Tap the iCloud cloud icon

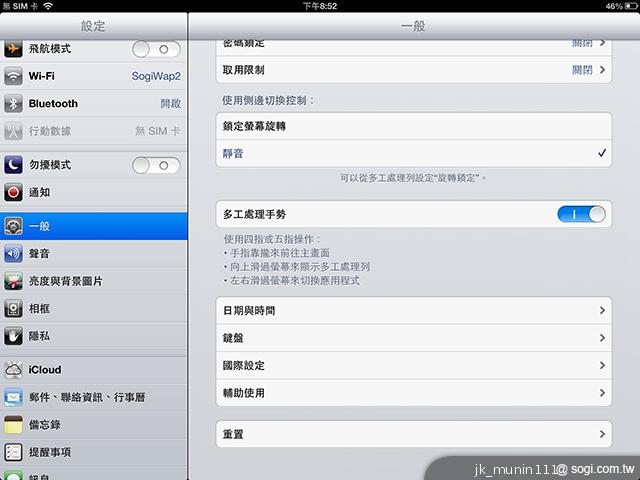[13, 370]
